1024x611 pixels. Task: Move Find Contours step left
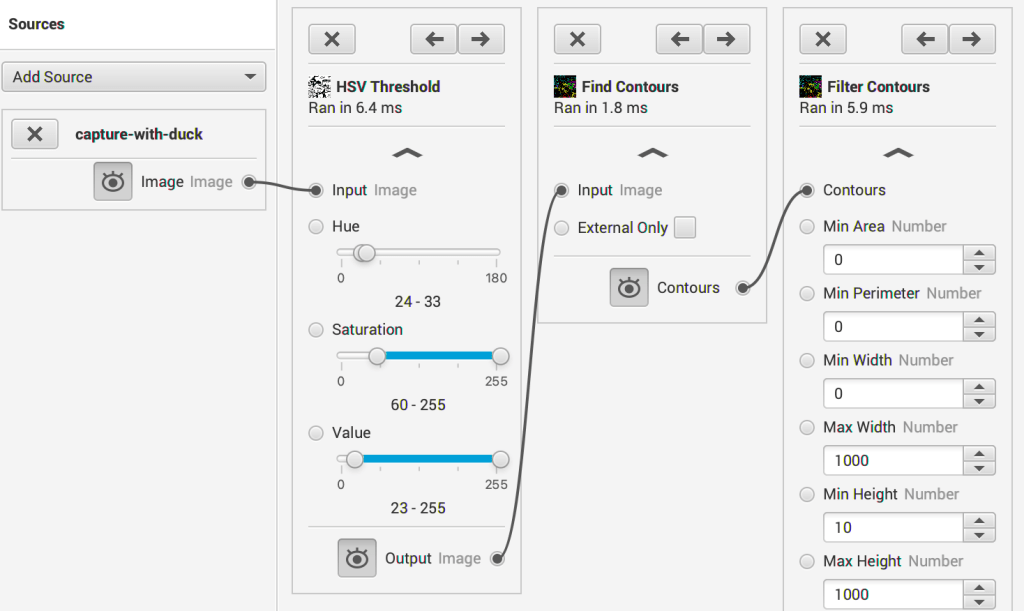pos(680,39)
